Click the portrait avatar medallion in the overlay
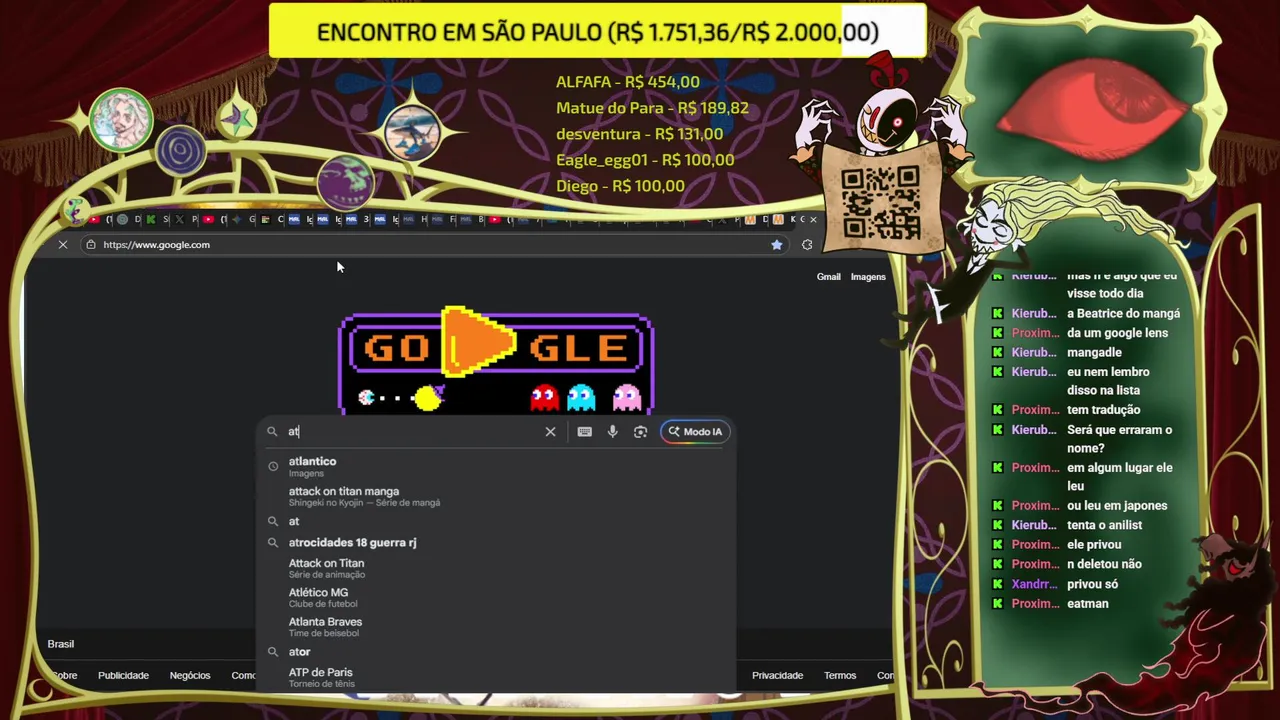The width and height of the screenshot is (1280, 720). (121, 120)
